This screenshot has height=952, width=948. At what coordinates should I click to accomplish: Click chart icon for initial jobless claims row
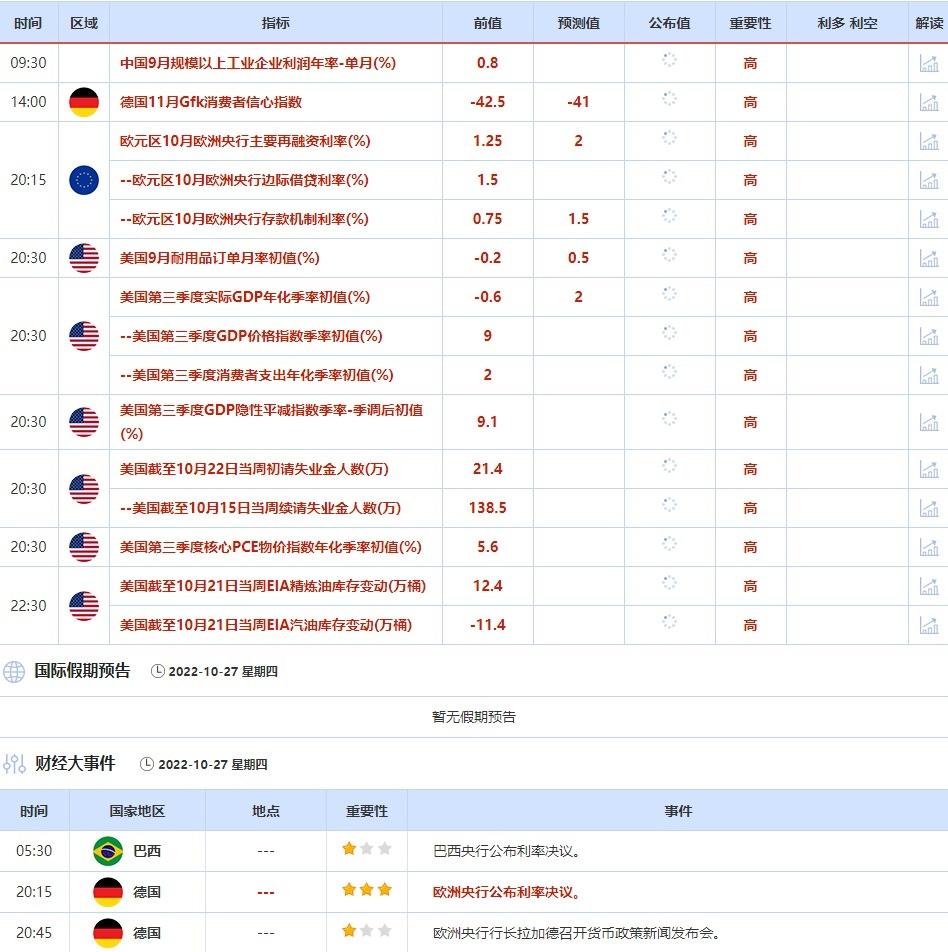tap(928, 469)
